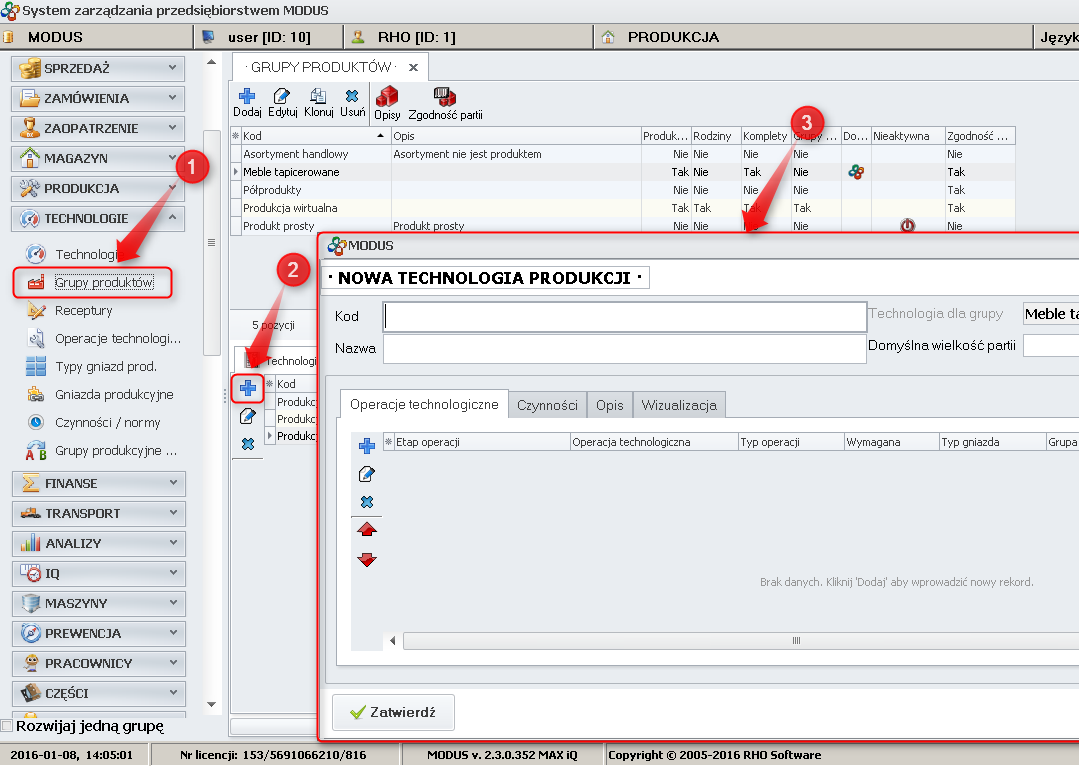Expand the SPRZEDAŻ sidebar group

click(x=98, y=68)
